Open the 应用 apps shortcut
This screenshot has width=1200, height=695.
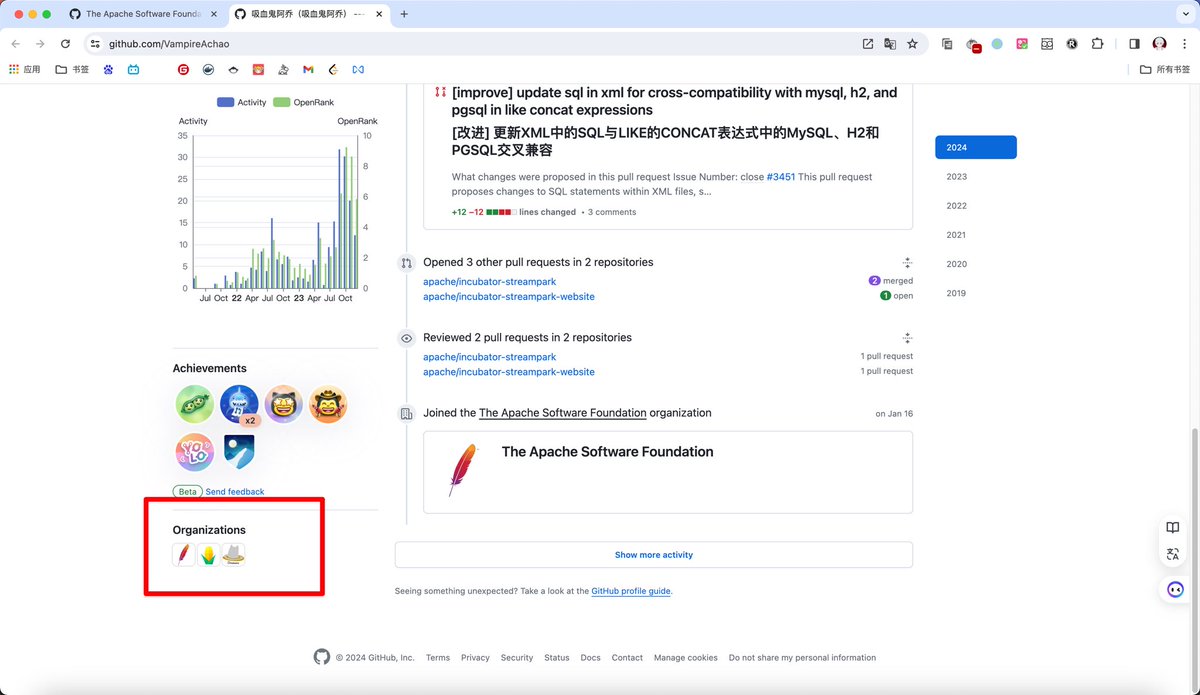tap(24, 69)
